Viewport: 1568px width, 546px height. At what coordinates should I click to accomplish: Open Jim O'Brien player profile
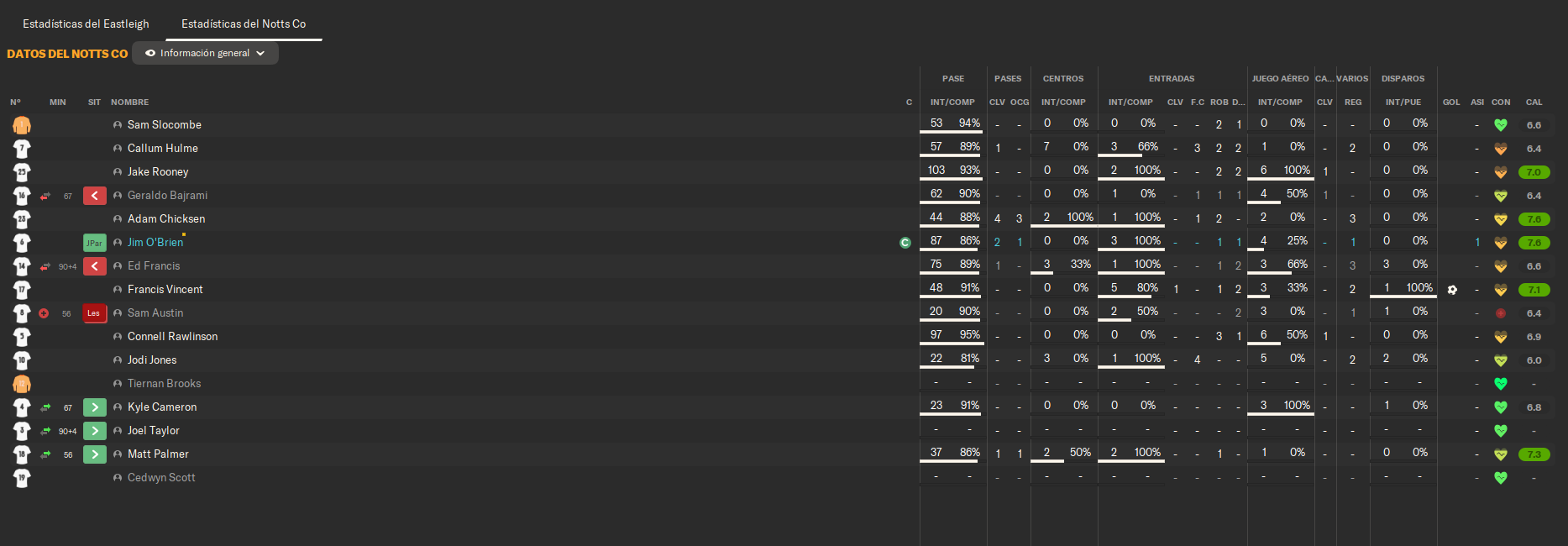[x=155, y=242]
